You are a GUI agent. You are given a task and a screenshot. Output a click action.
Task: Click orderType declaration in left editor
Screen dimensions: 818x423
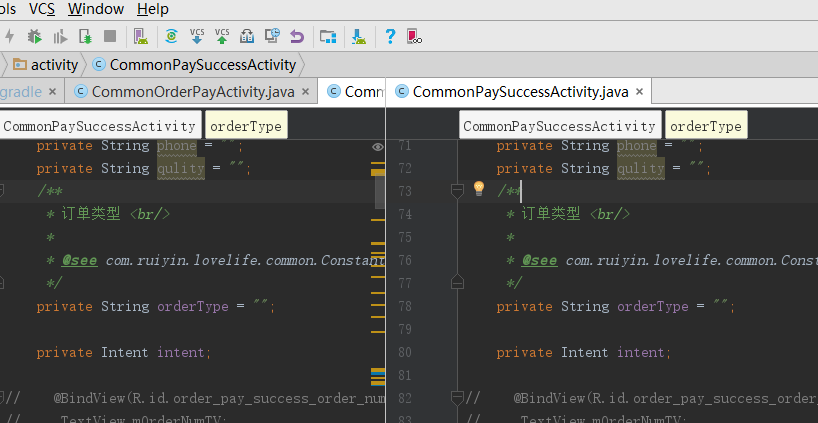(193, 306)
